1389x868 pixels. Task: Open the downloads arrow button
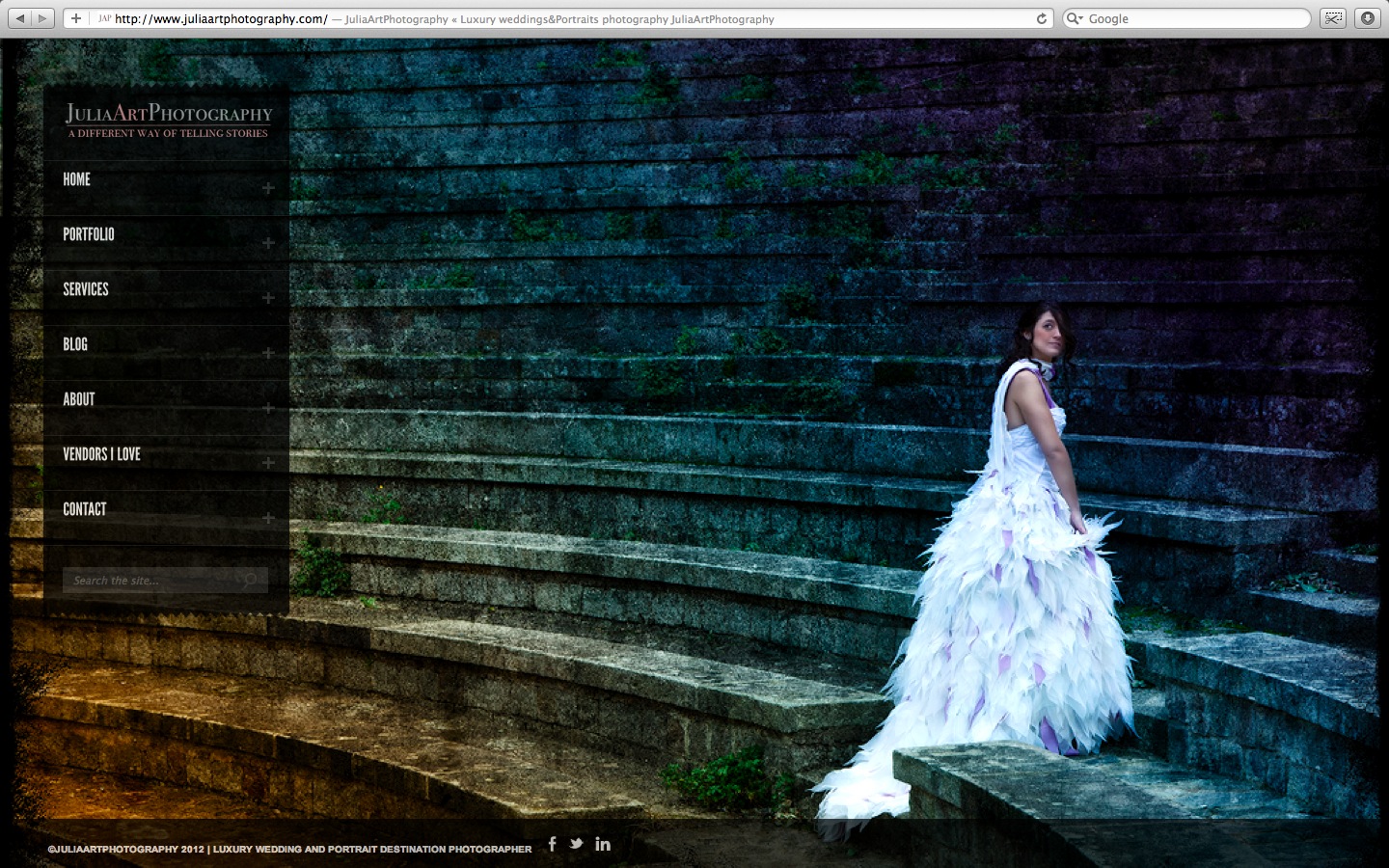pos(1367,18)
